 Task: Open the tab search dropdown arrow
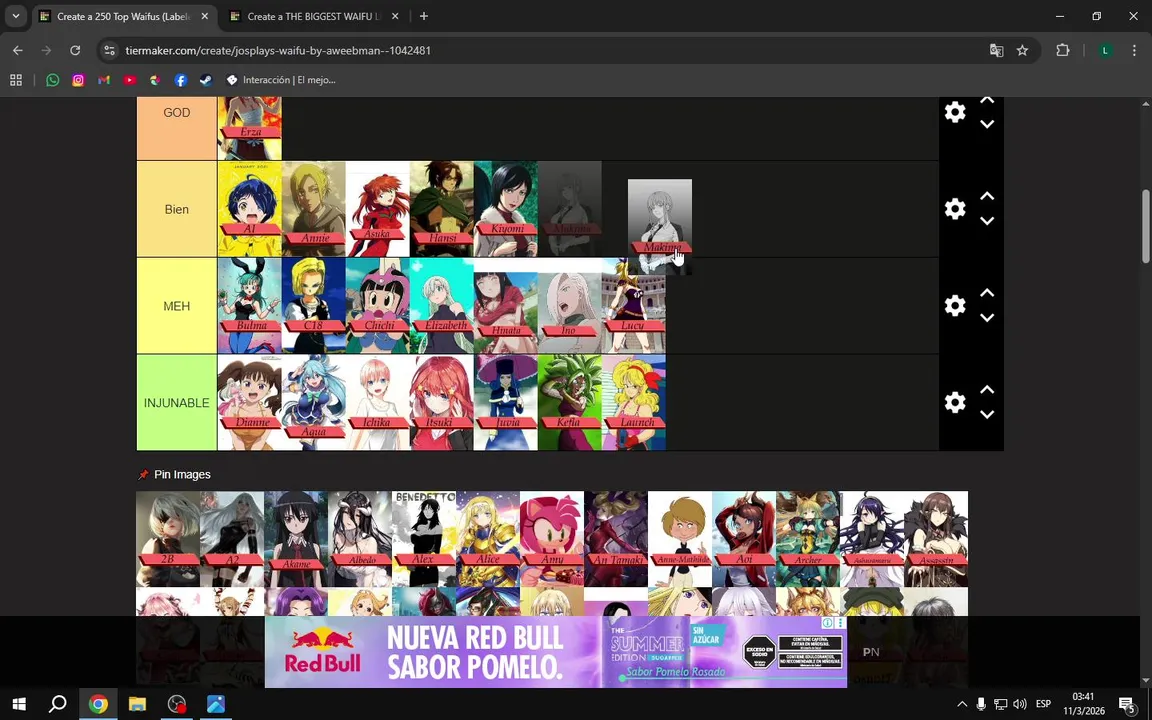click(x=15, y=16)
